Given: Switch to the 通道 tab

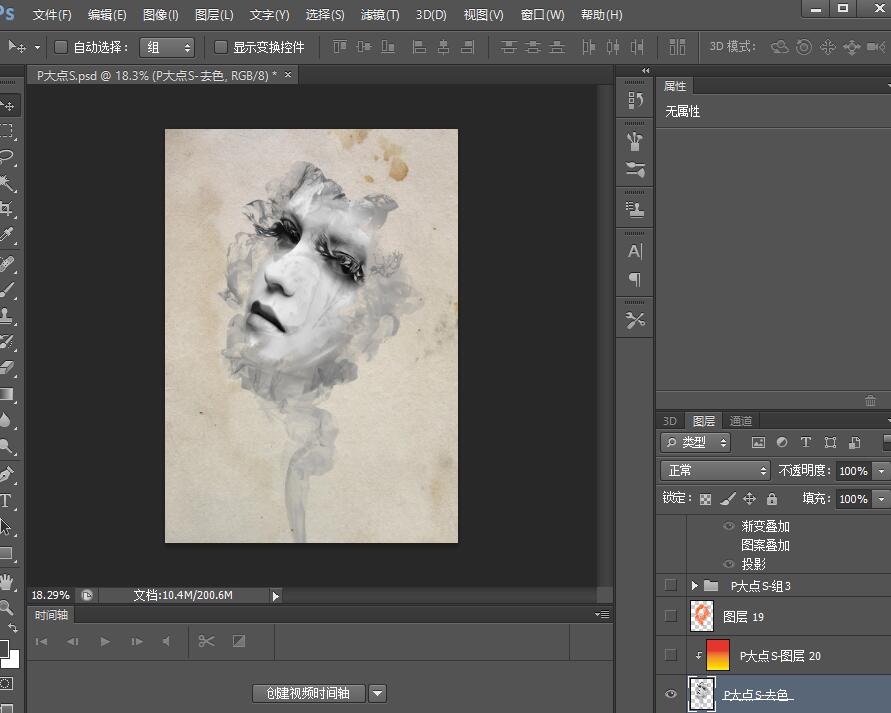Looking at the screenshot, I should 741,421.
